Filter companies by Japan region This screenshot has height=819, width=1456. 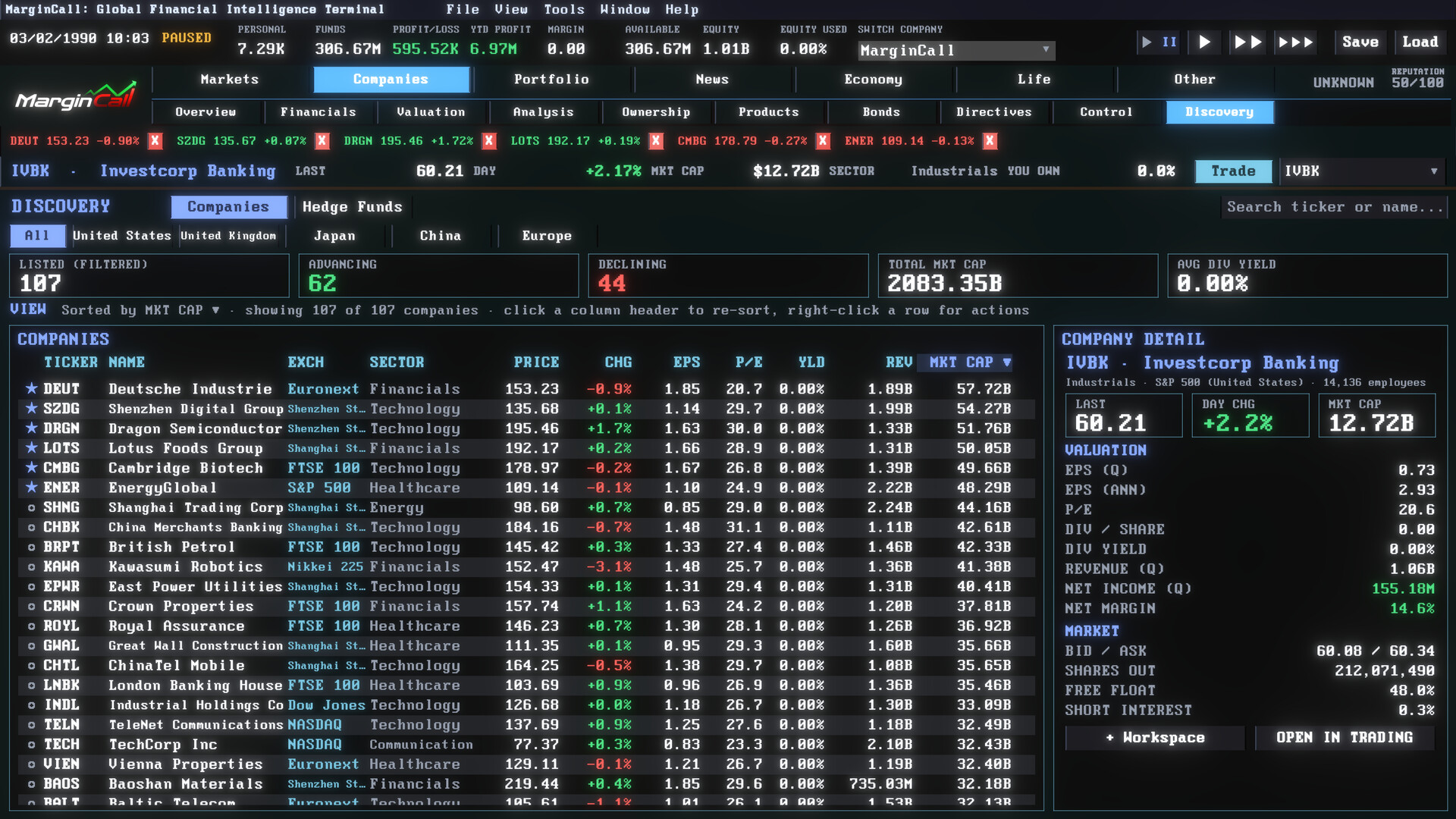point(334,236)
